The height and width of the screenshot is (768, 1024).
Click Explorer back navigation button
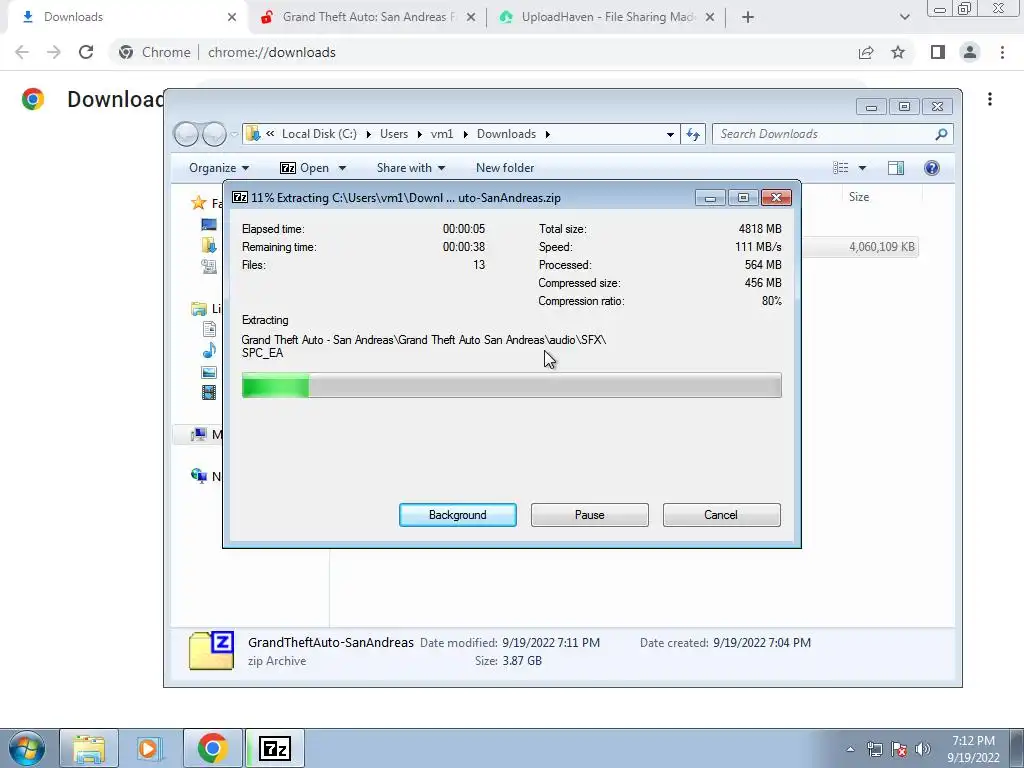pos(187,134)
